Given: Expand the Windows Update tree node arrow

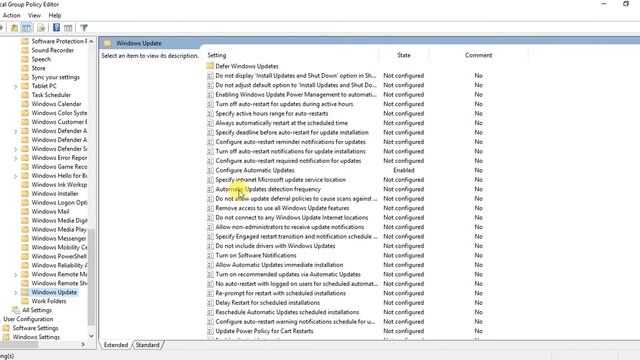Looking at the screenshot, I should [16, 293].
